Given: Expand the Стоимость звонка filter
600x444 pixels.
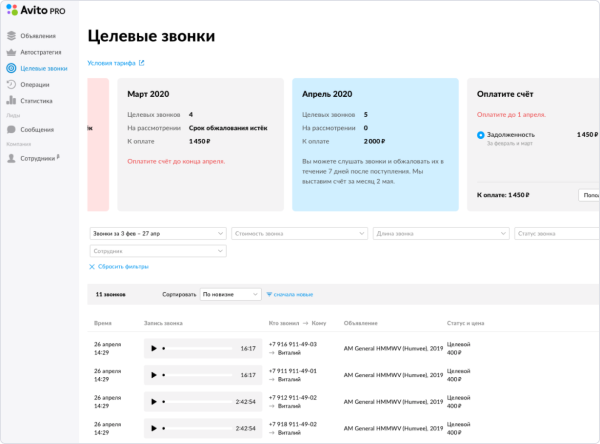Looking at the screenshot, I should 299,233.
